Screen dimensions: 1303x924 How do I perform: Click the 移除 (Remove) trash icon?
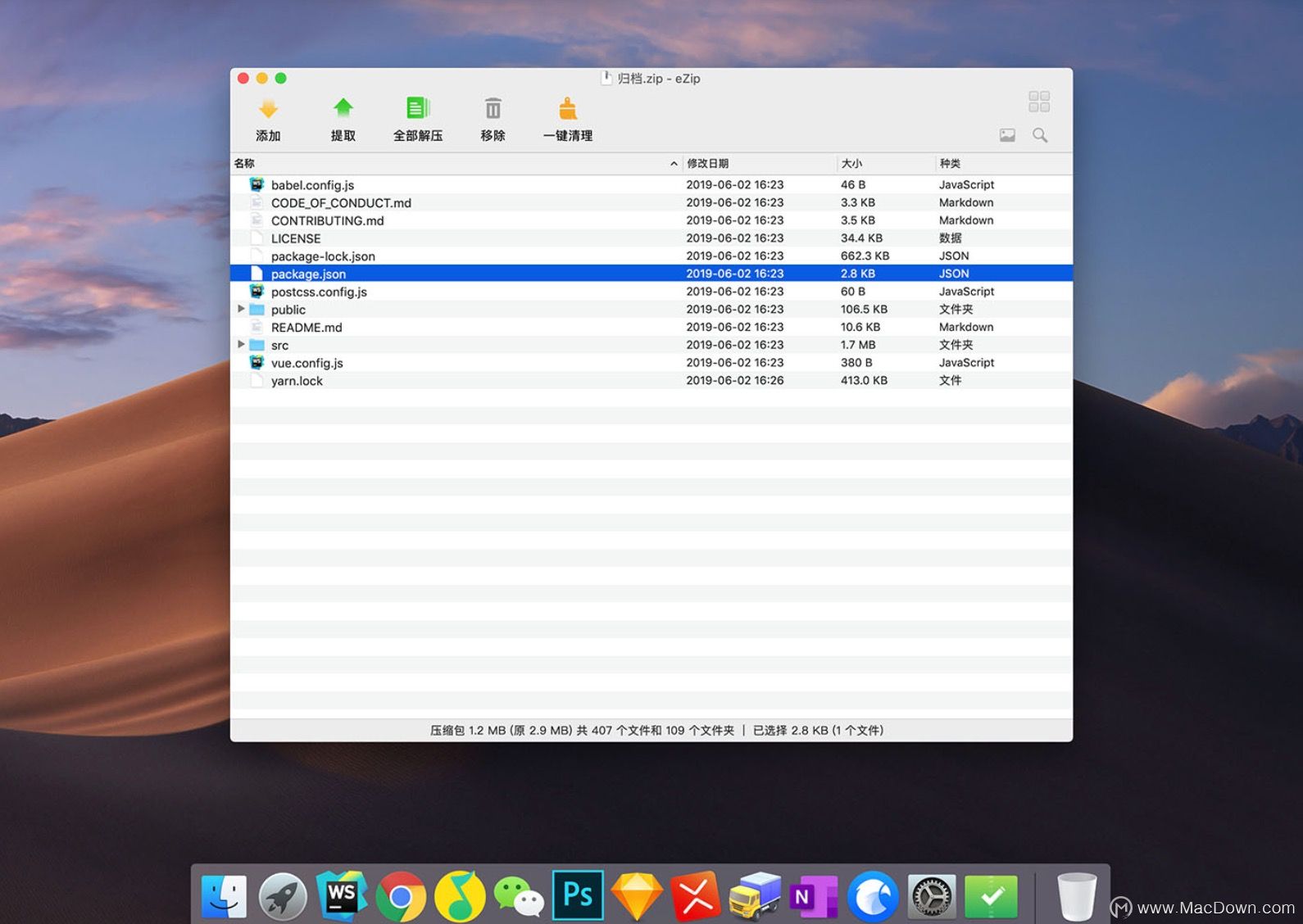tap(493, 109)
